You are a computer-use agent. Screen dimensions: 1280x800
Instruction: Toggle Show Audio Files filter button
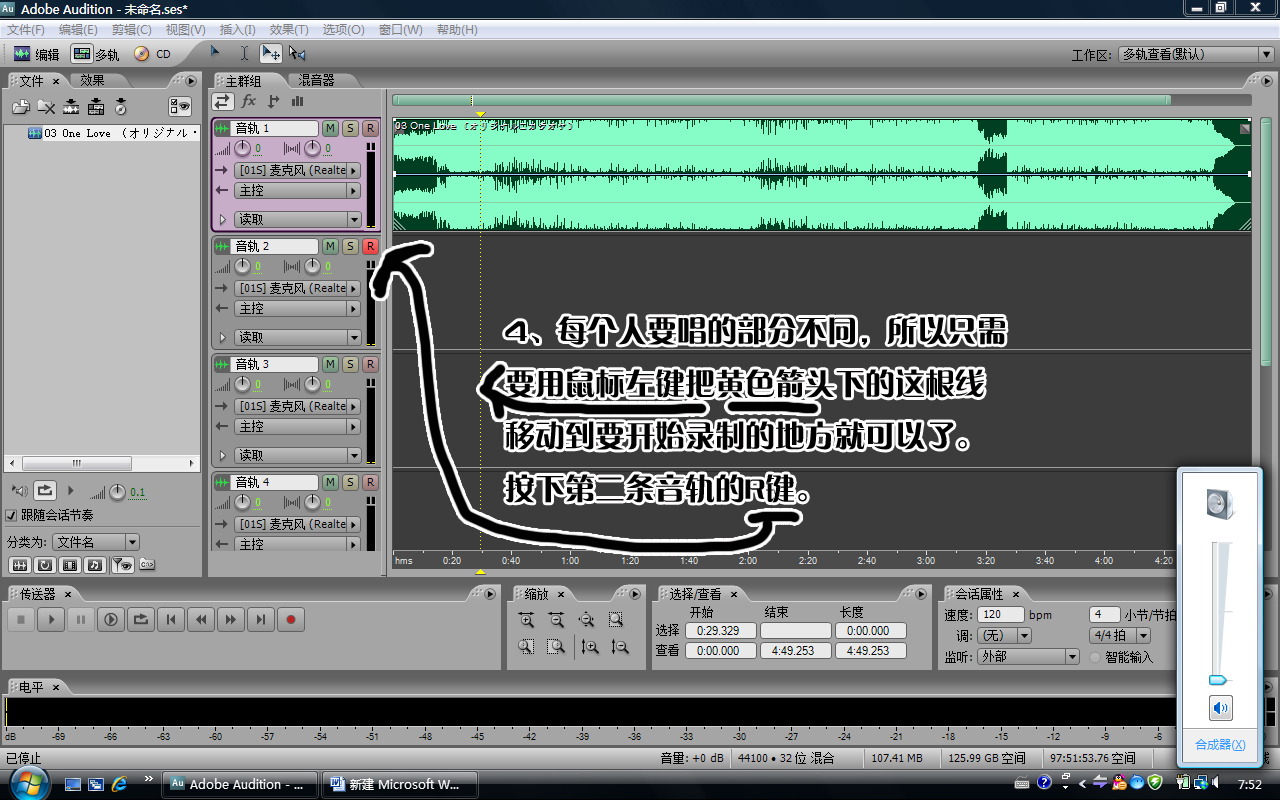click(x=19, y=565)
